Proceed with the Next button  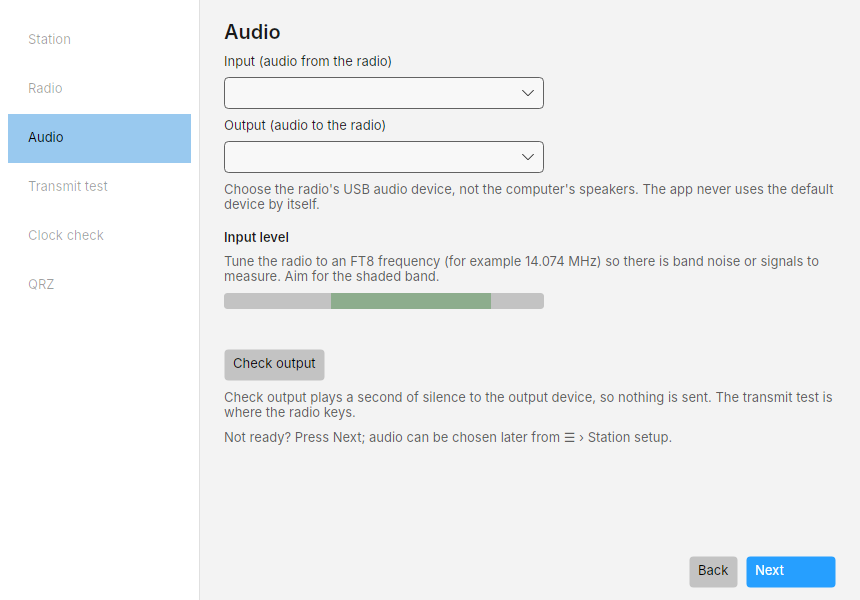790,571
